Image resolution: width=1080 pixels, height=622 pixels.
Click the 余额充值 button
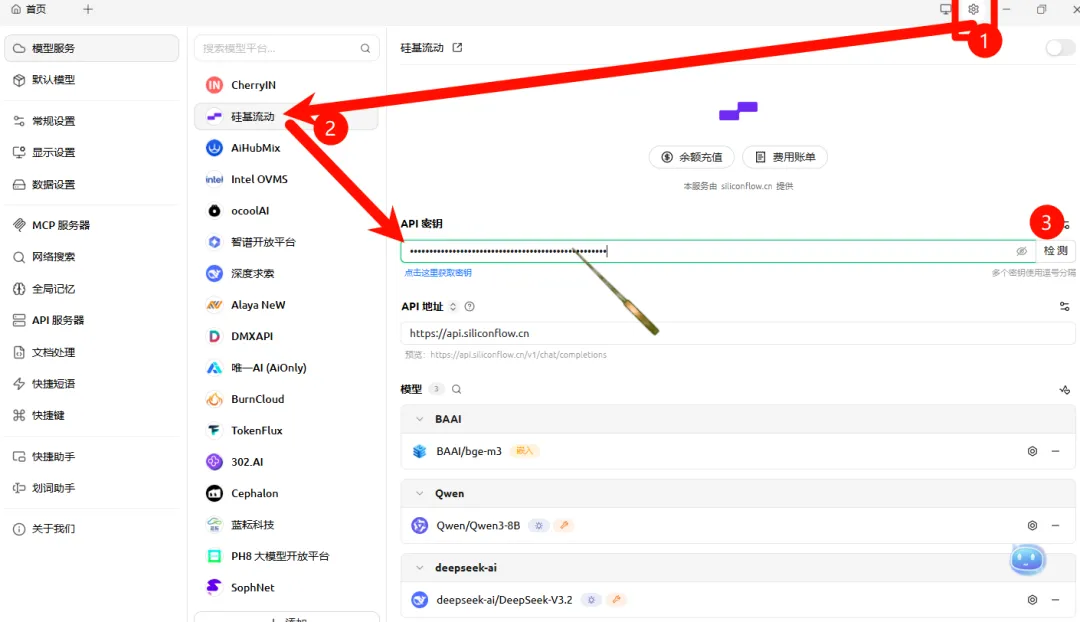(x=692, y=157)
